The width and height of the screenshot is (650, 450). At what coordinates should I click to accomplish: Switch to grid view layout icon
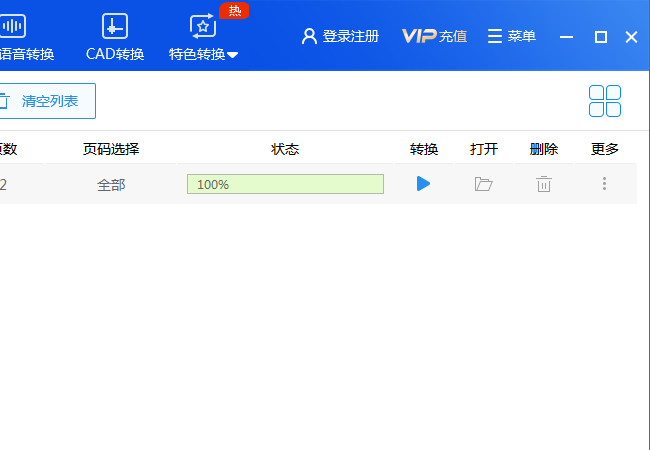[605, 101]
